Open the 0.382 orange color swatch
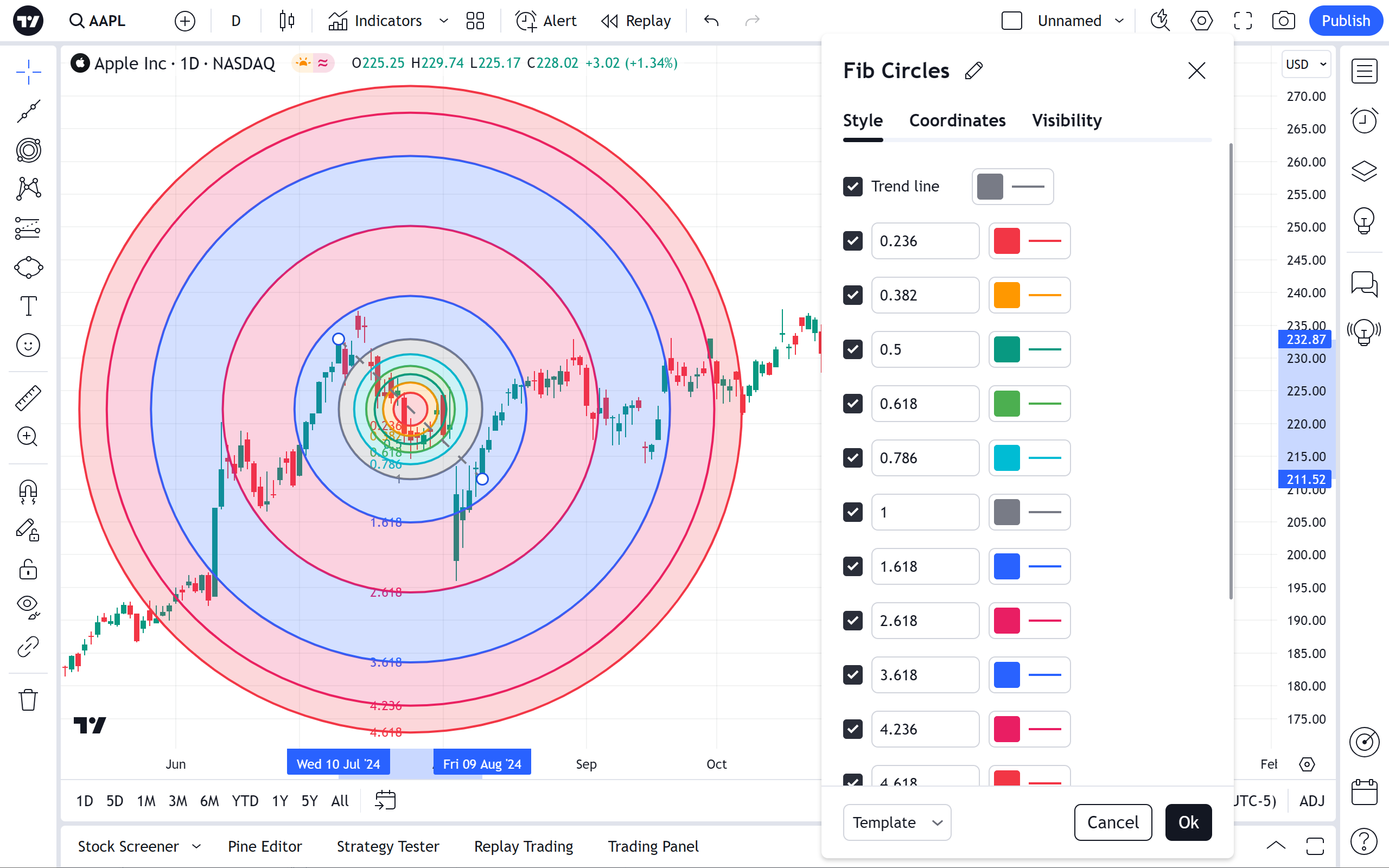1389x868 pixels. click(x=1006, y=295)
